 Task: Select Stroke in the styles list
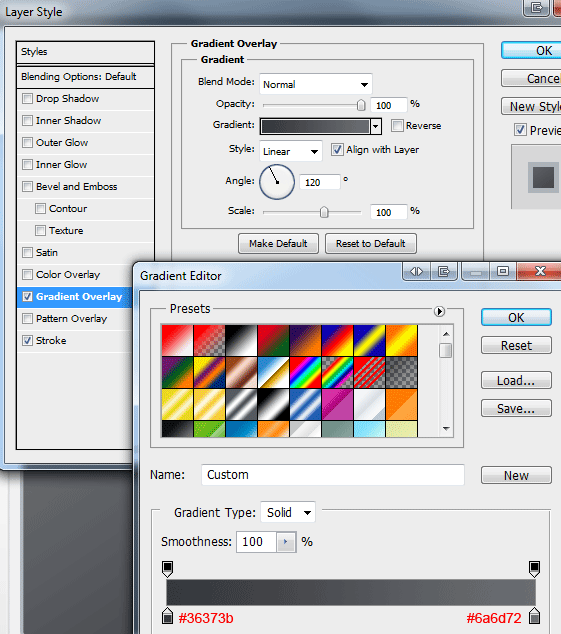[51, 340]
